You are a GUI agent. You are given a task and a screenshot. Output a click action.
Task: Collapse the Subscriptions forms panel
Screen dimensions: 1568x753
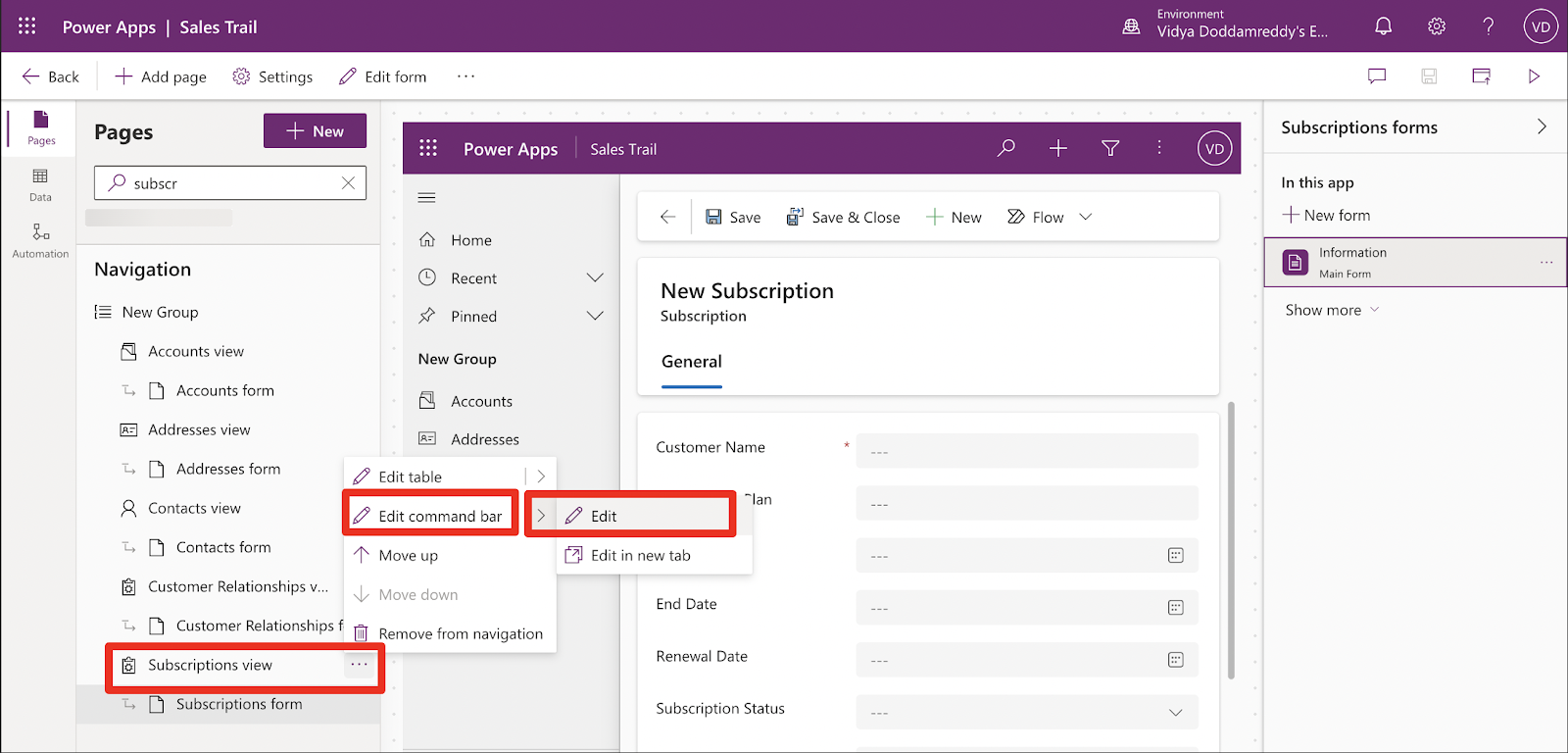(1542, 126)
